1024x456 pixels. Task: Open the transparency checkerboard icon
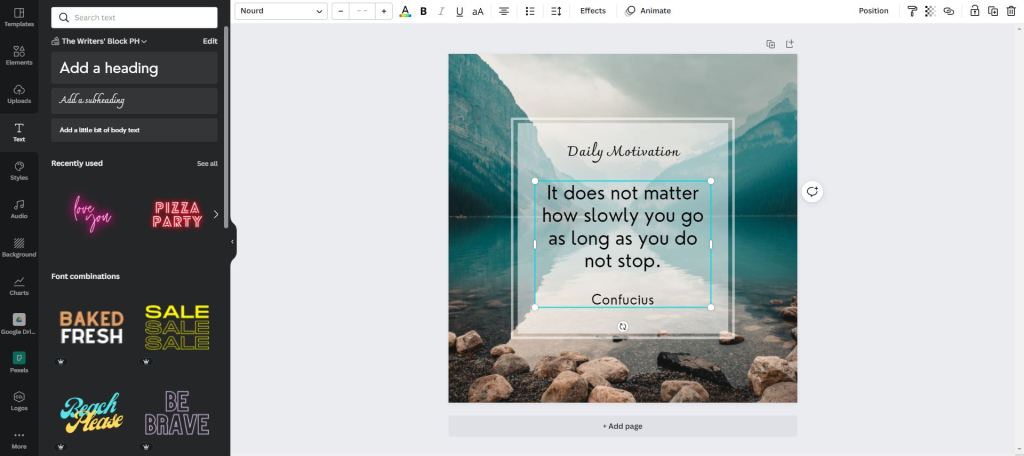tap(930, 11)
